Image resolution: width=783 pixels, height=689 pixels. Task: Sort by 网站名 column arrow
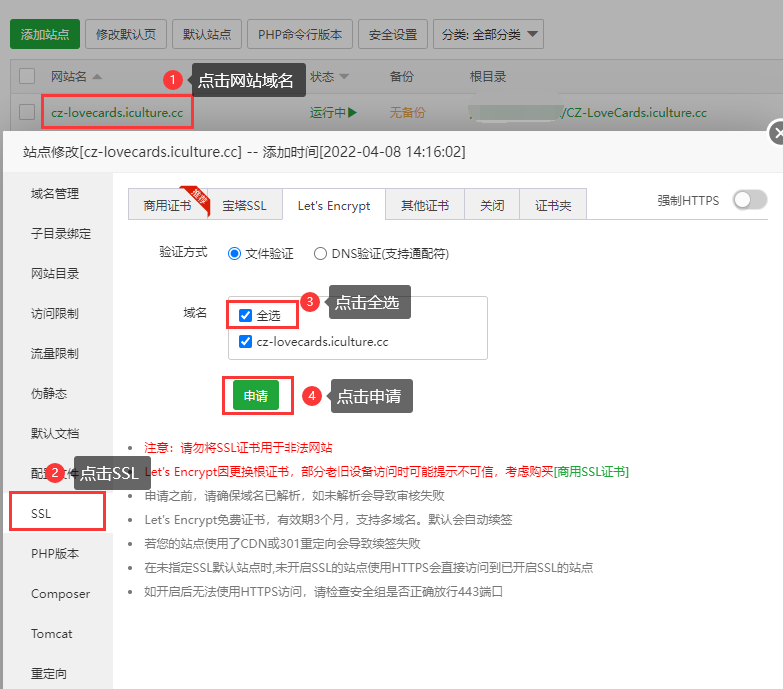coord(97,77)
